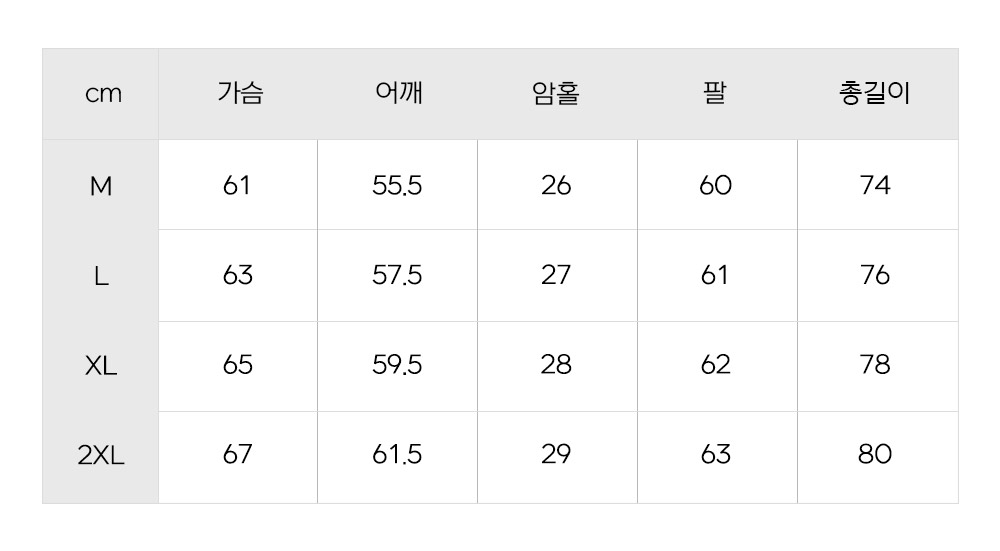This screenshot has height=551, width=1000.
Task: Select the L size row label
Action: pos(101,275)
